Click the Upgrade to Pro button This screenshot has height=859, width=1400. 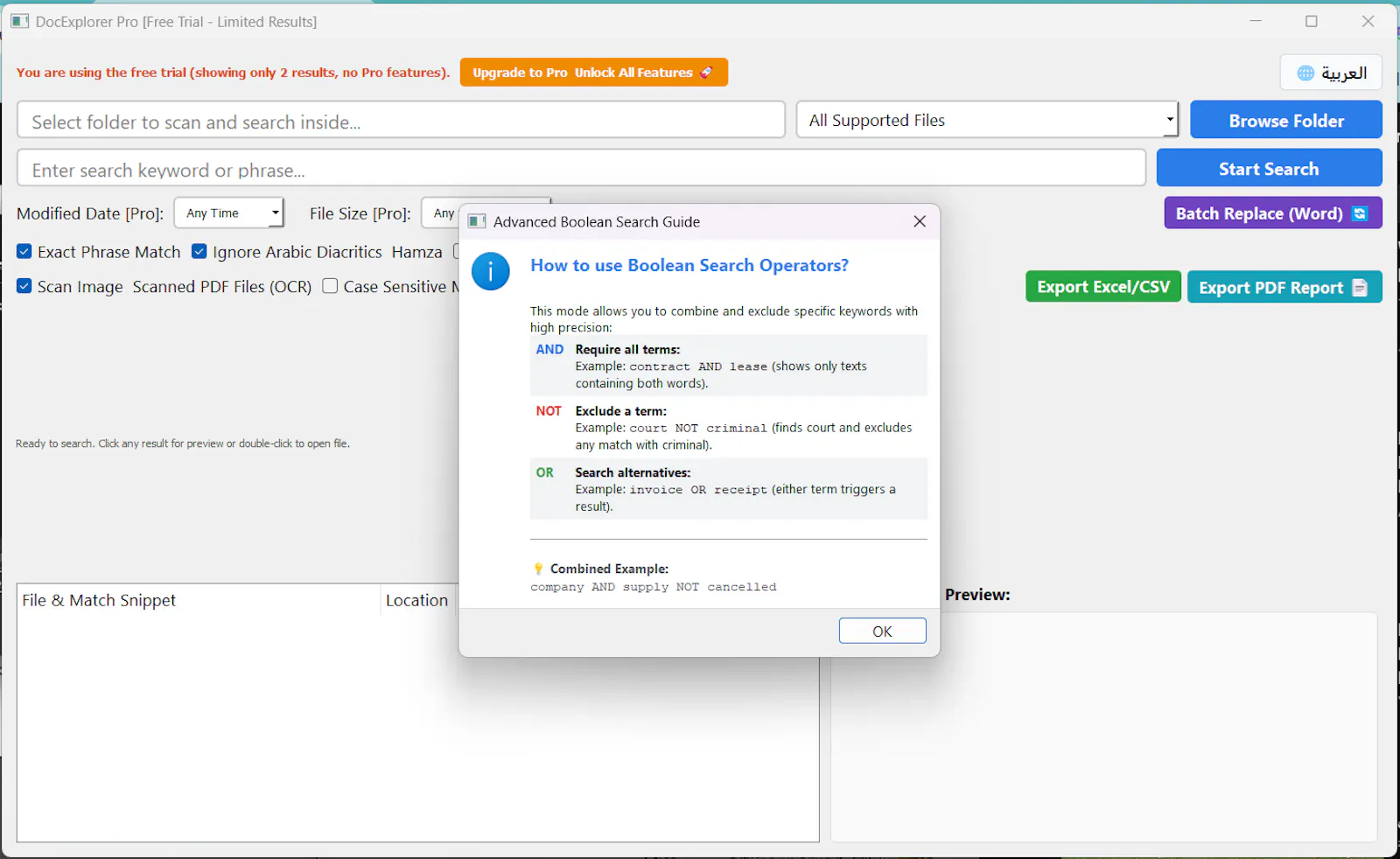point(594,73)
